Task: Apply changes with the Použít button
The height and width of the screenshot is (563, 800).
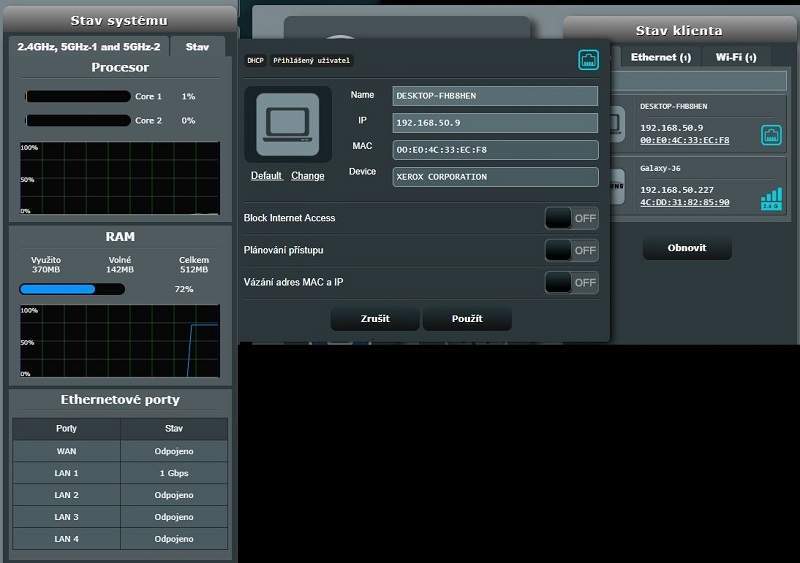Action: 467,319
